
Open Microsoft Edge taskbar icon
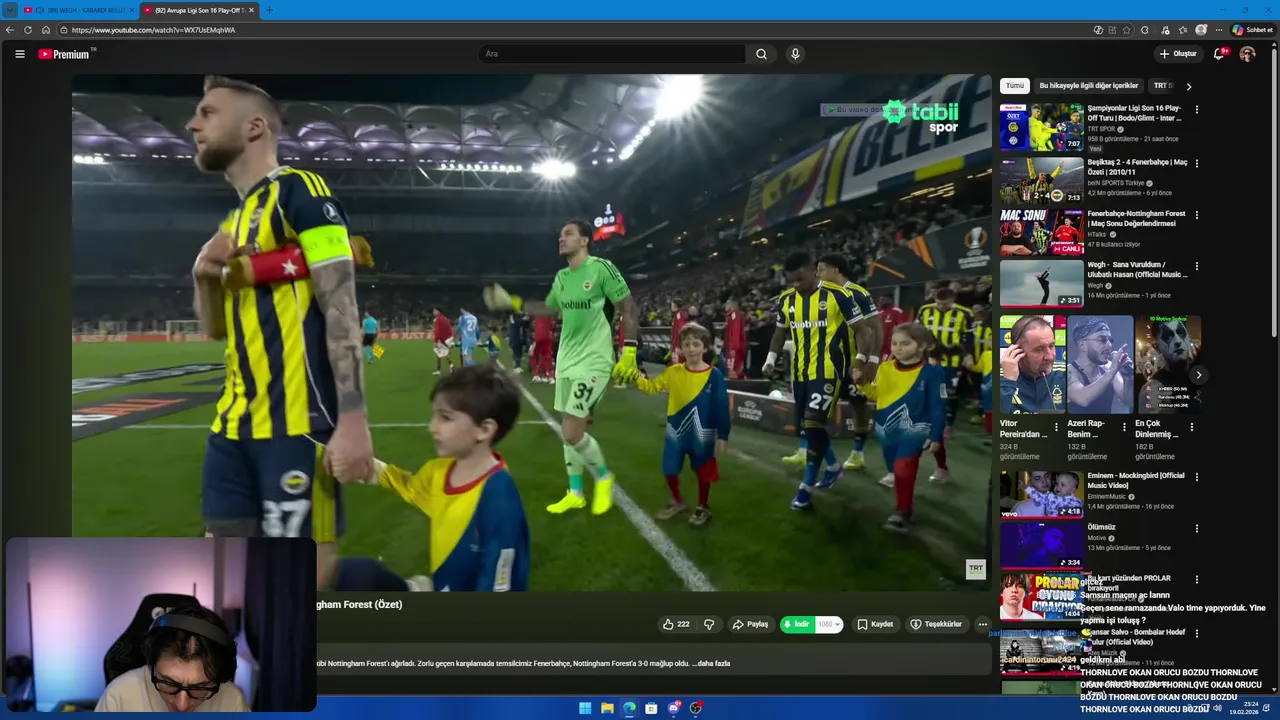(629, 708)
